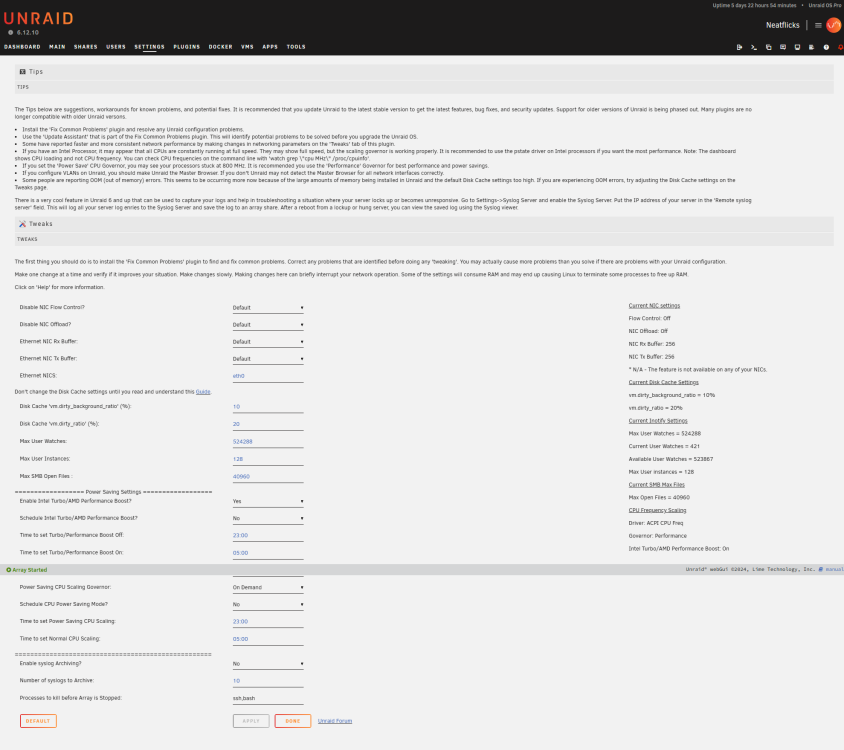Viewport: 844px width, 750px height.
Task: Open Enable Intel Turbo/AMD Performance Boost dropdown
Action: tap(268, 501)
